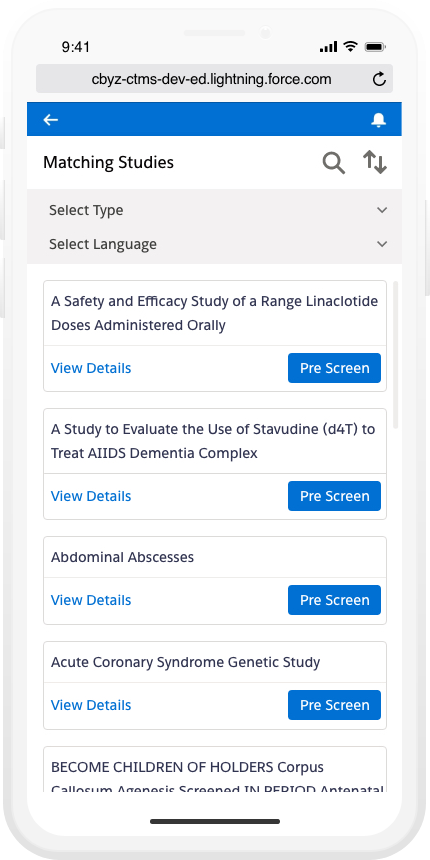The image size is (430, 860).
Task: Reload the page in the address bar
Action: point(379,80)
